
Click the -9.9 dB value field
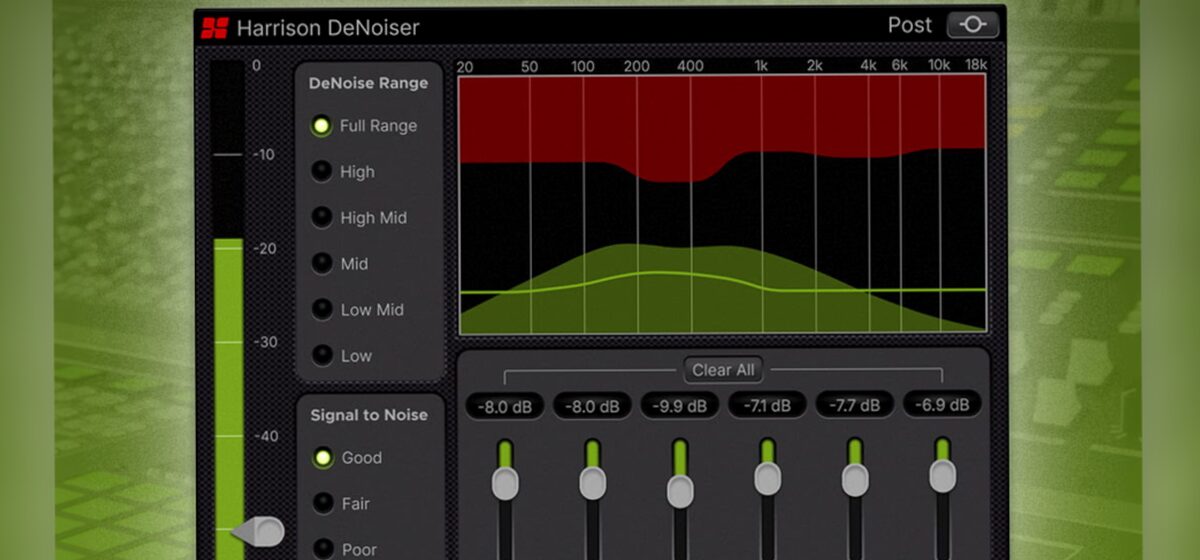tap(680, 406)
